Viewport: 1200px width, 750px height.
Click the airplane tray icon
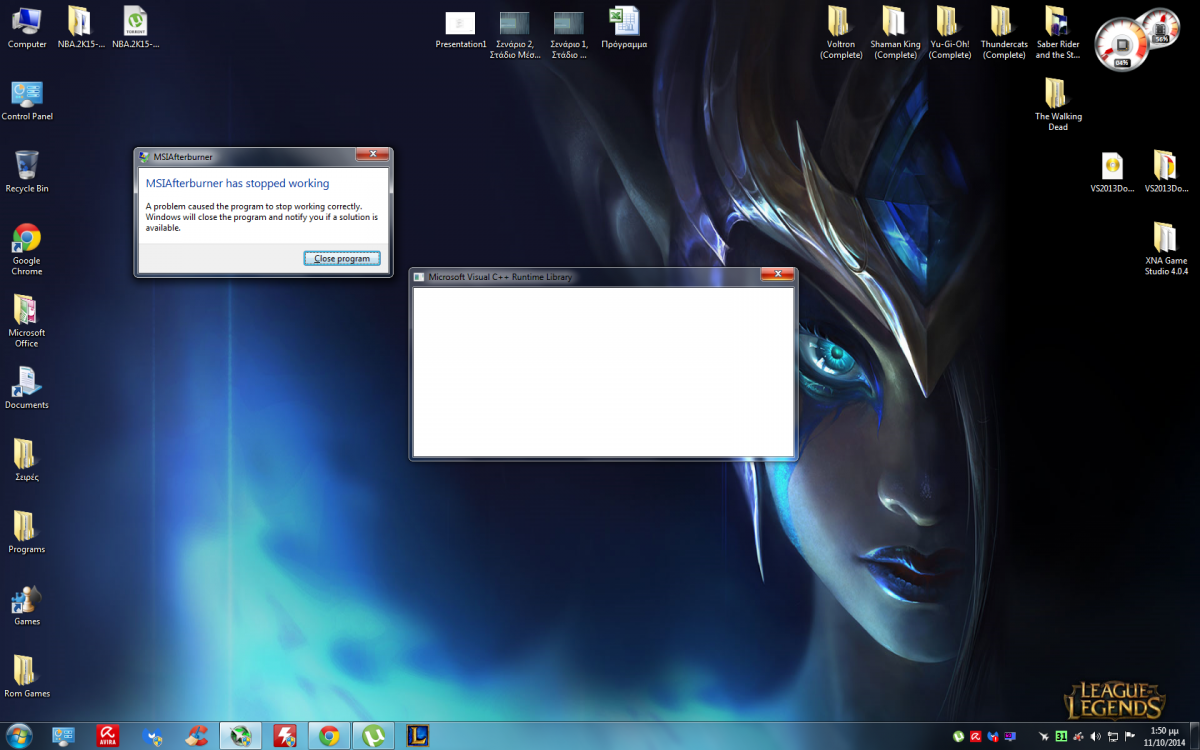click(1044, 737)
